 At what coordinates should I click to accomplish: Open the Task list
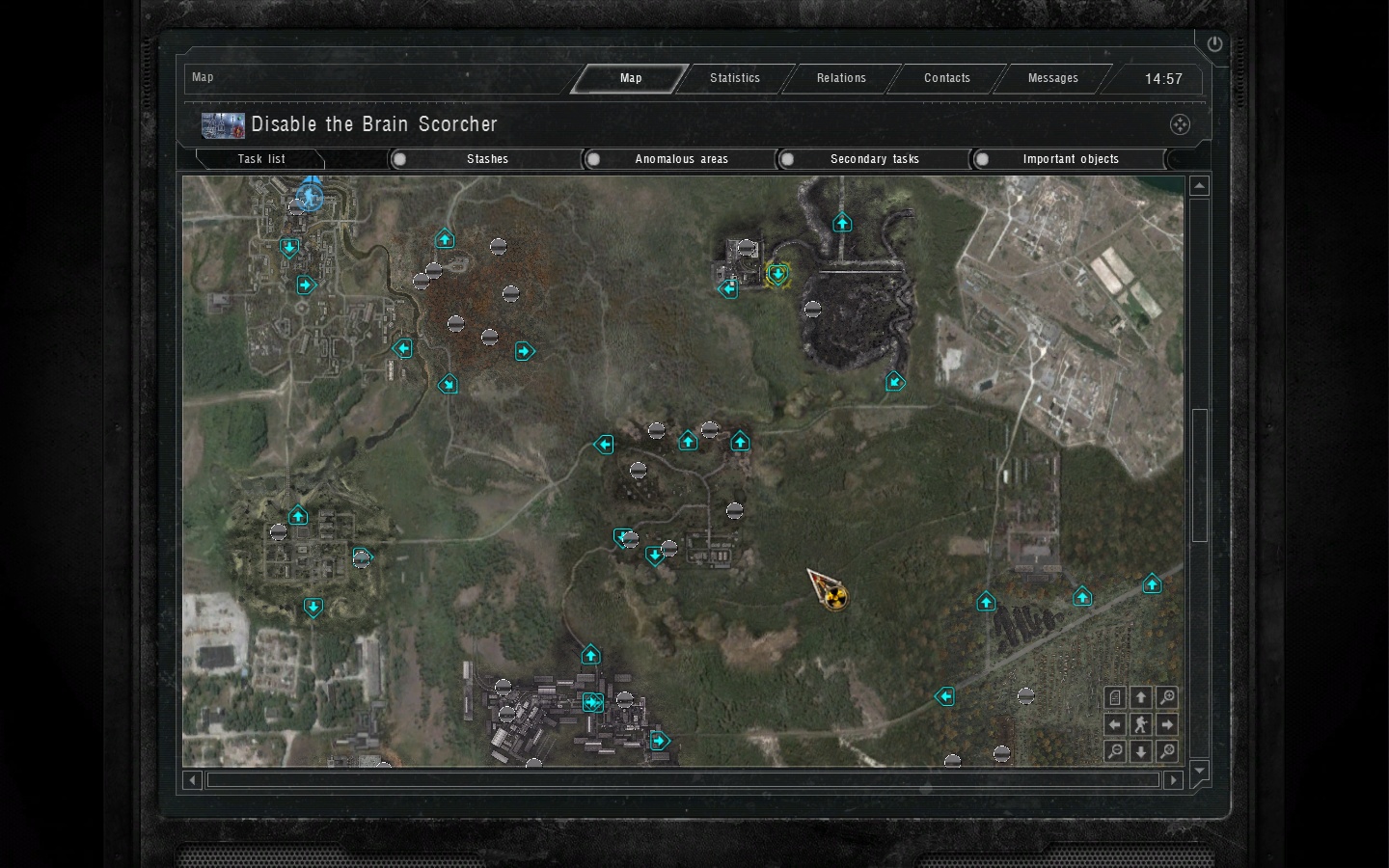261,159
